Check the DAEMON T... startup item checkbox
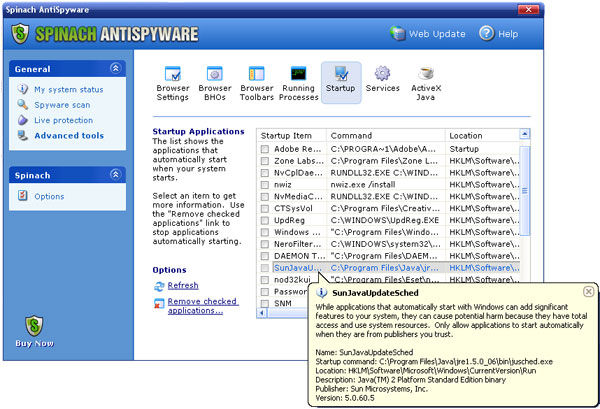Image resolution: width=600 pixels, height=409 pixels. pos(264,256)
